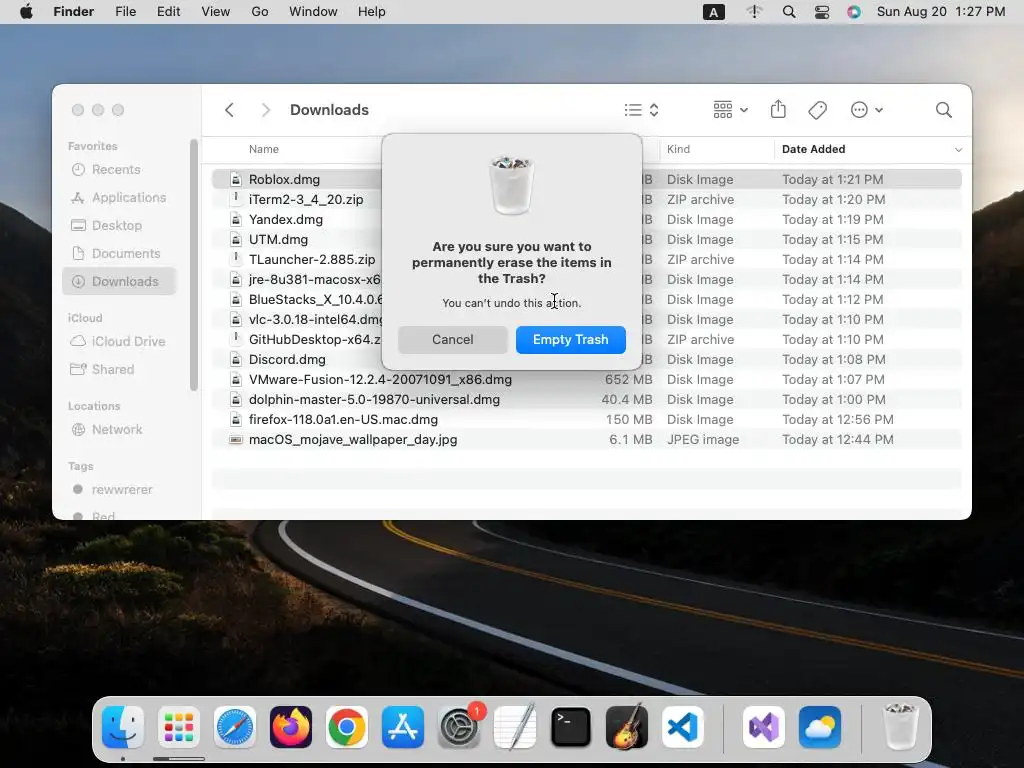Launch Google Chrome from the Dock
Image resolution: width=1024 pixels, height=768 pixels.
pos(346,727)
